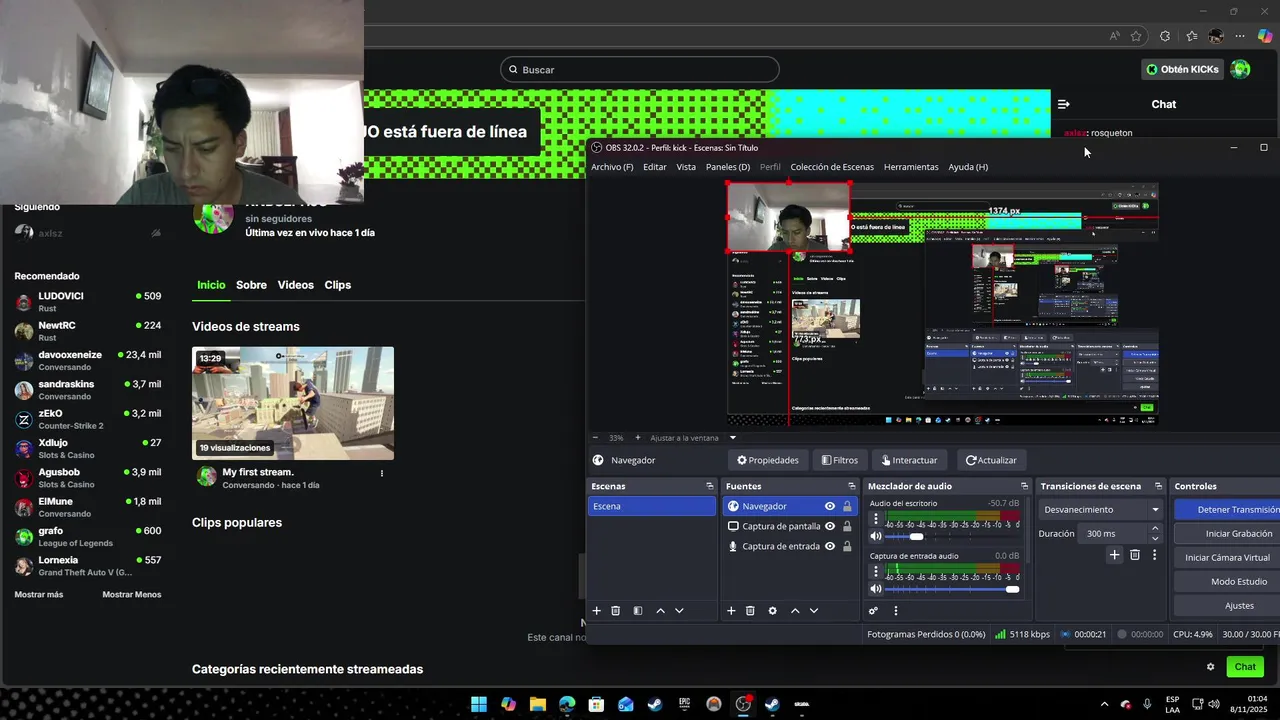1280x720 pixels.
Task: Open advanced audio properties gears icon
Action: [873, 611]
